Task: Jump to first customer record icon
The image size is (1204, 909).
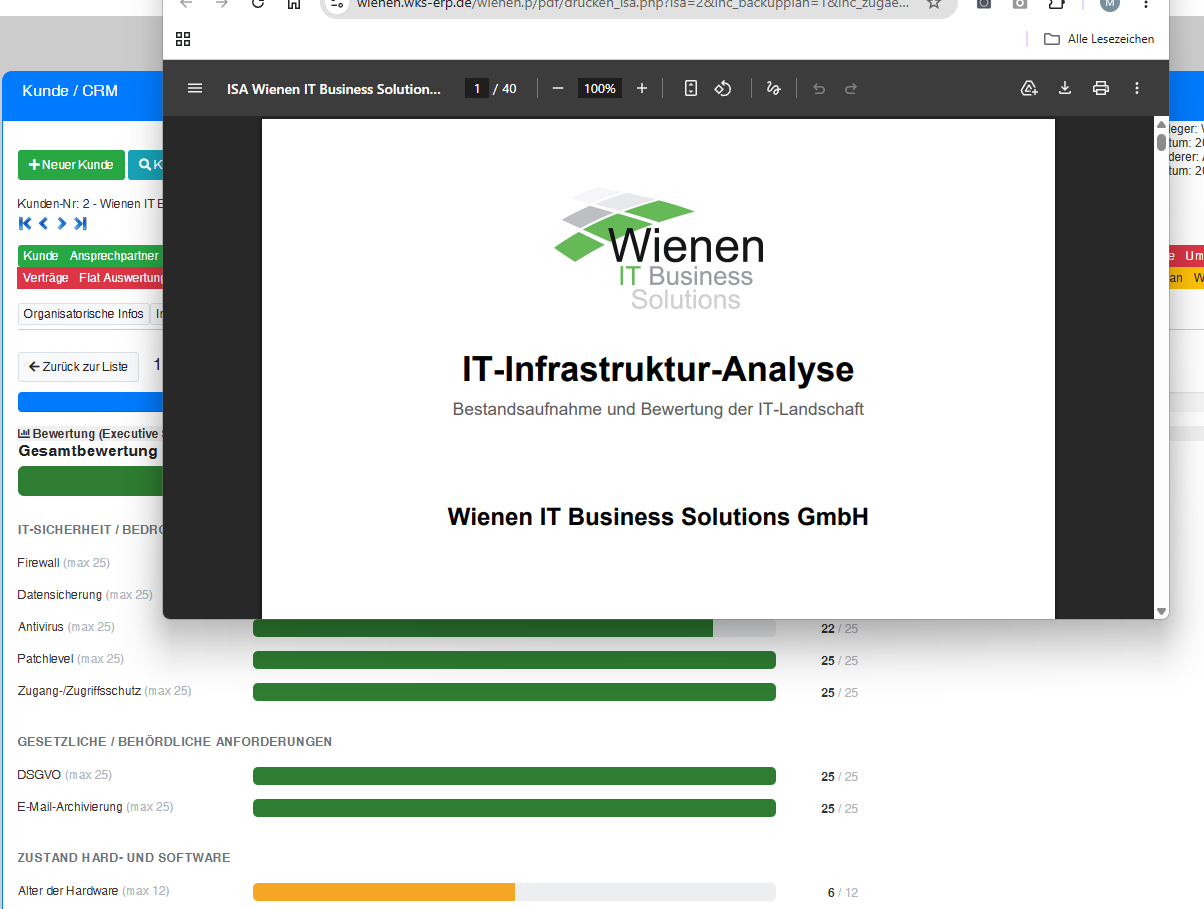Action: 26,223
